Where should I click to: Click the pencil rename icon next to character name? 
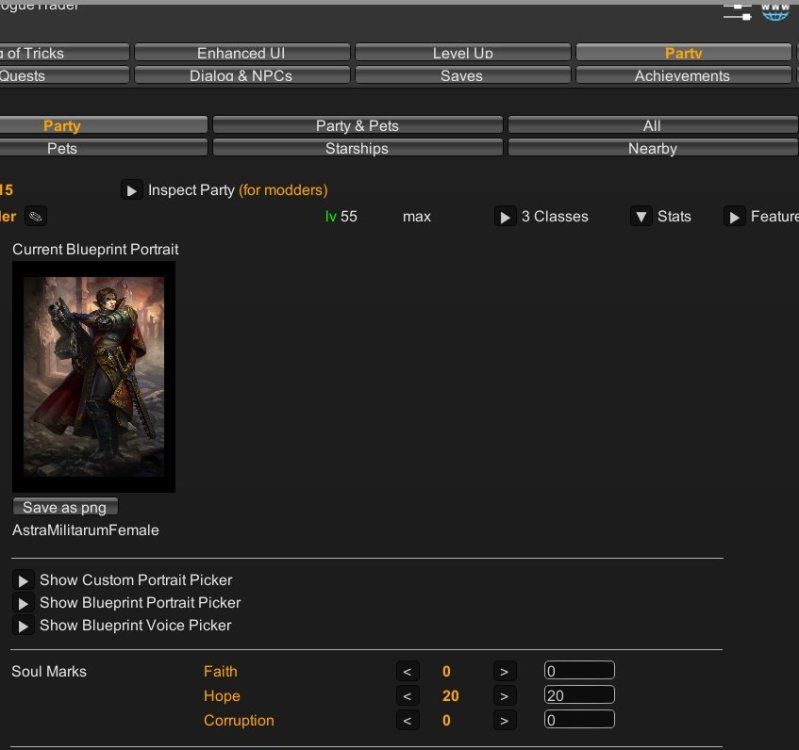pos(35,217)
